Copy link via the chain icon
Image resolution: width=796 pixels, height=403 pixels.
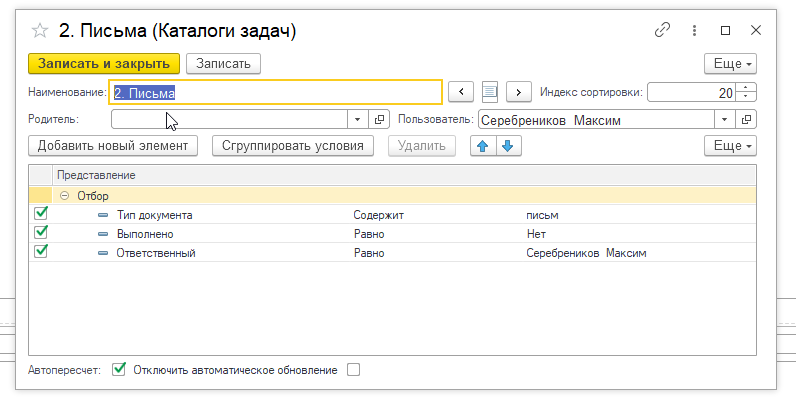coord(662,30)
